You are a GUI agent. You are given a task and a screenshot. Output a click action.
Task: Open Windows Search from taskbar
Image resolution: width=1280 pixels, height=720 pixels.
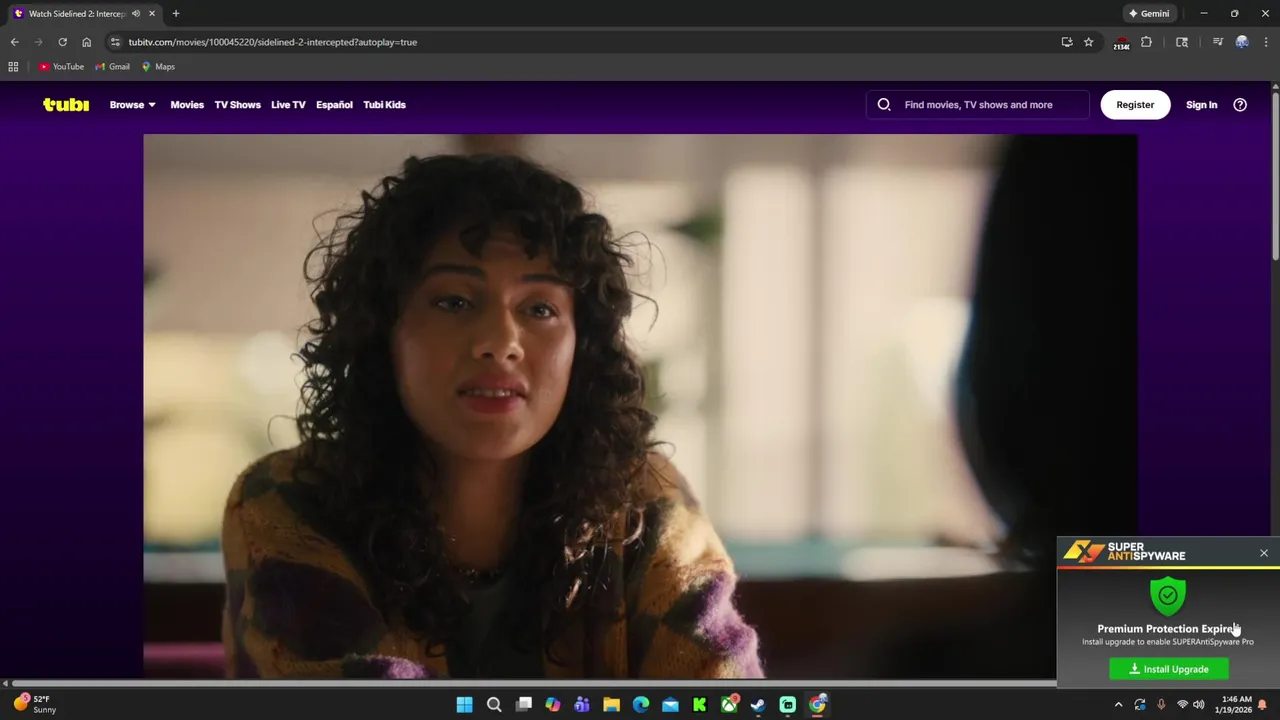coord(494,705)
